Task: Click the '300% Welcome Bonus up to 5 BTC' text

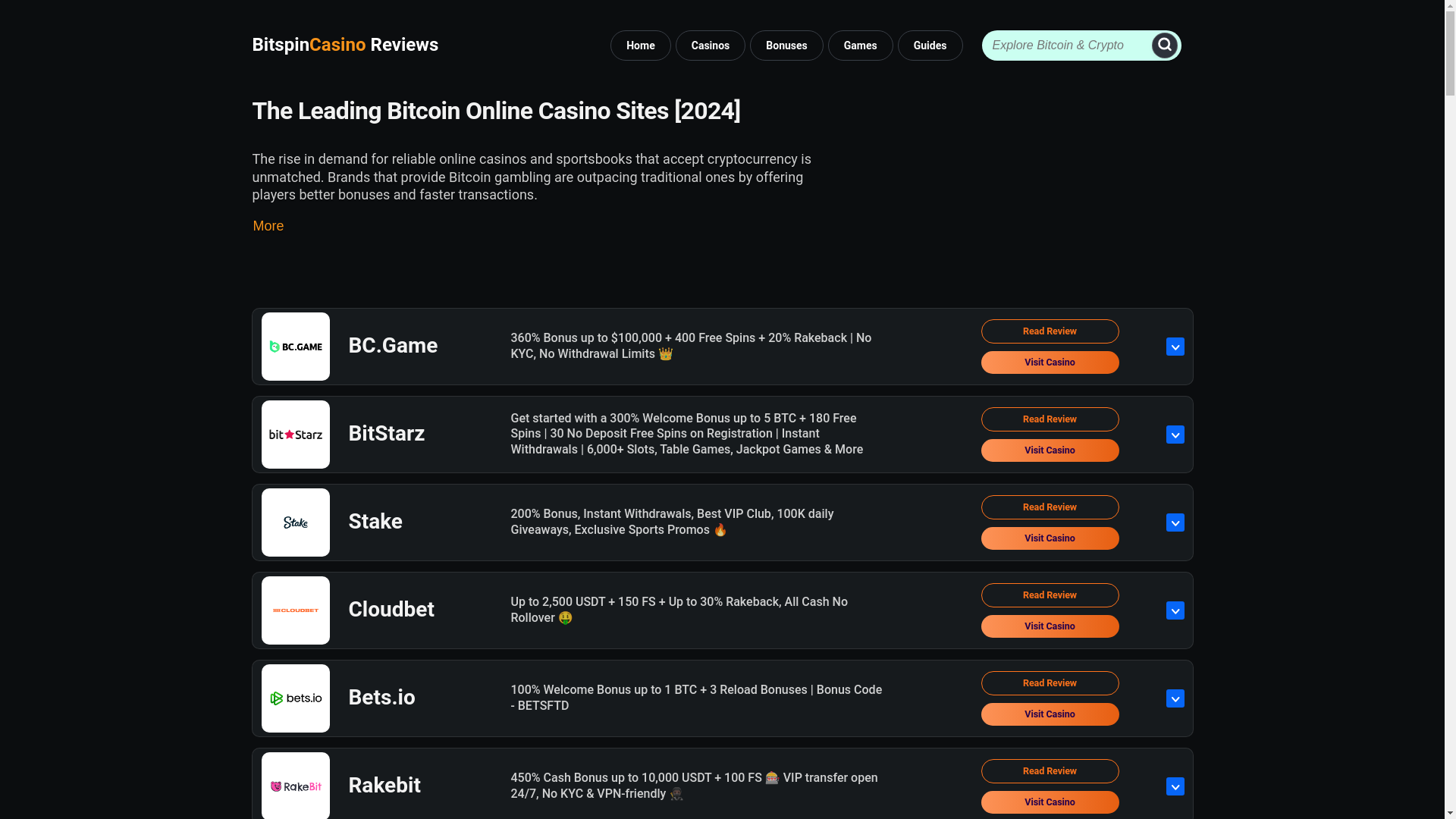Action: [686, 434]
